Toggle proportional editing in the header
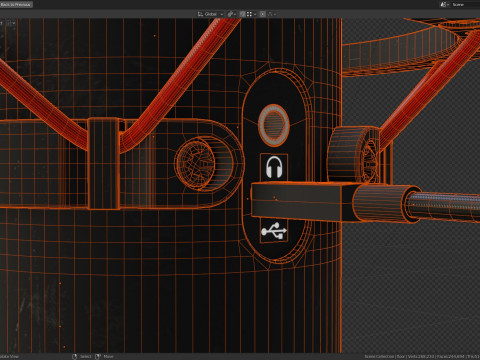The image size is (480, 360). pos(263,14)
